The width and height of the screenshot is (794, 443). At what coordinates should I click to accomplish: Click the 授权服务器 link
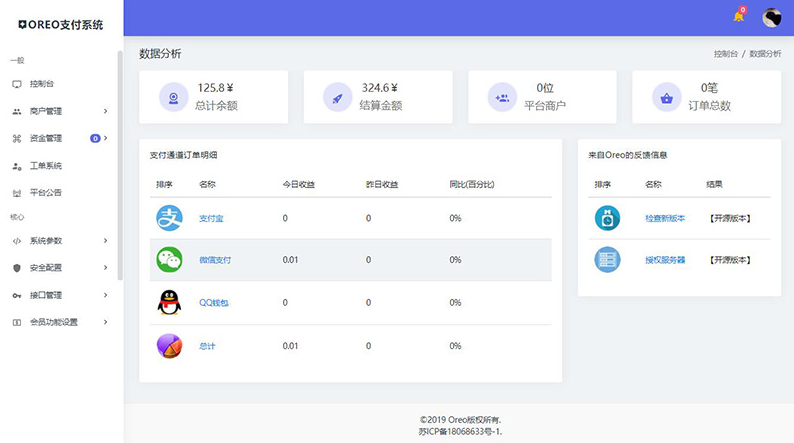pos(665,260)
